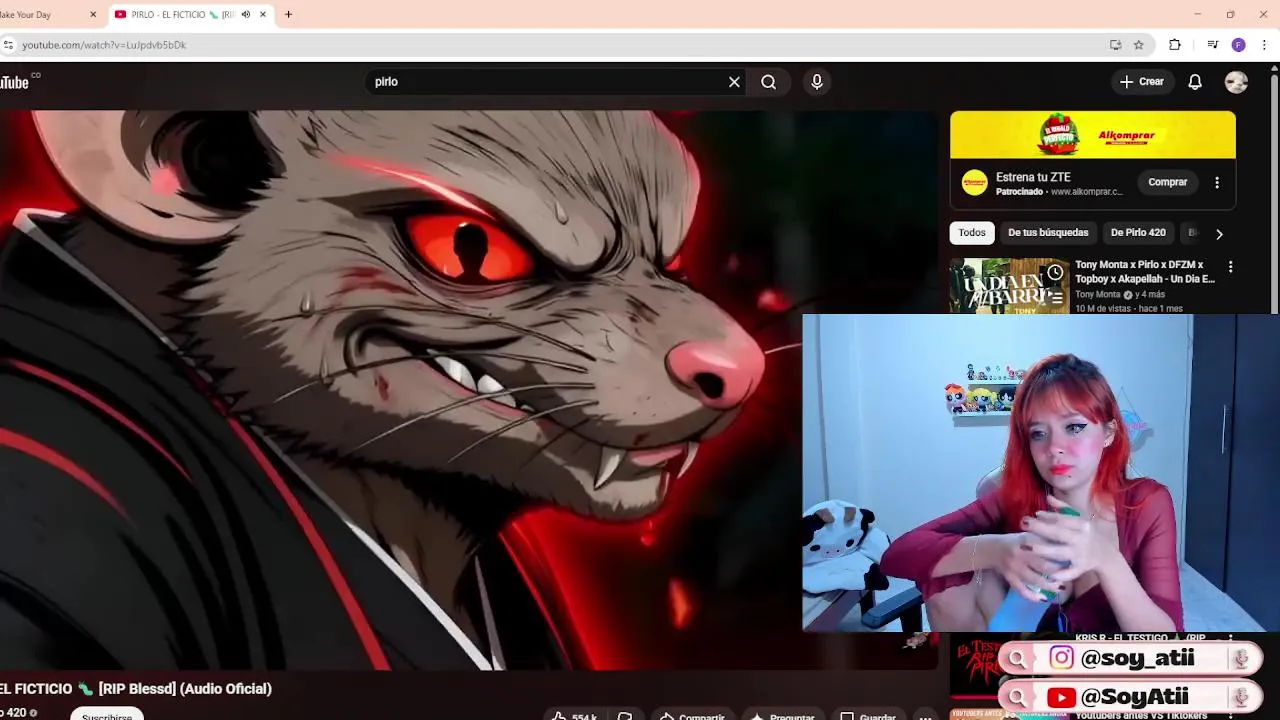Open the Tony Monta x Pirlo video title
Viewport: 1280px width, 720px height.
pos(1145,272)
